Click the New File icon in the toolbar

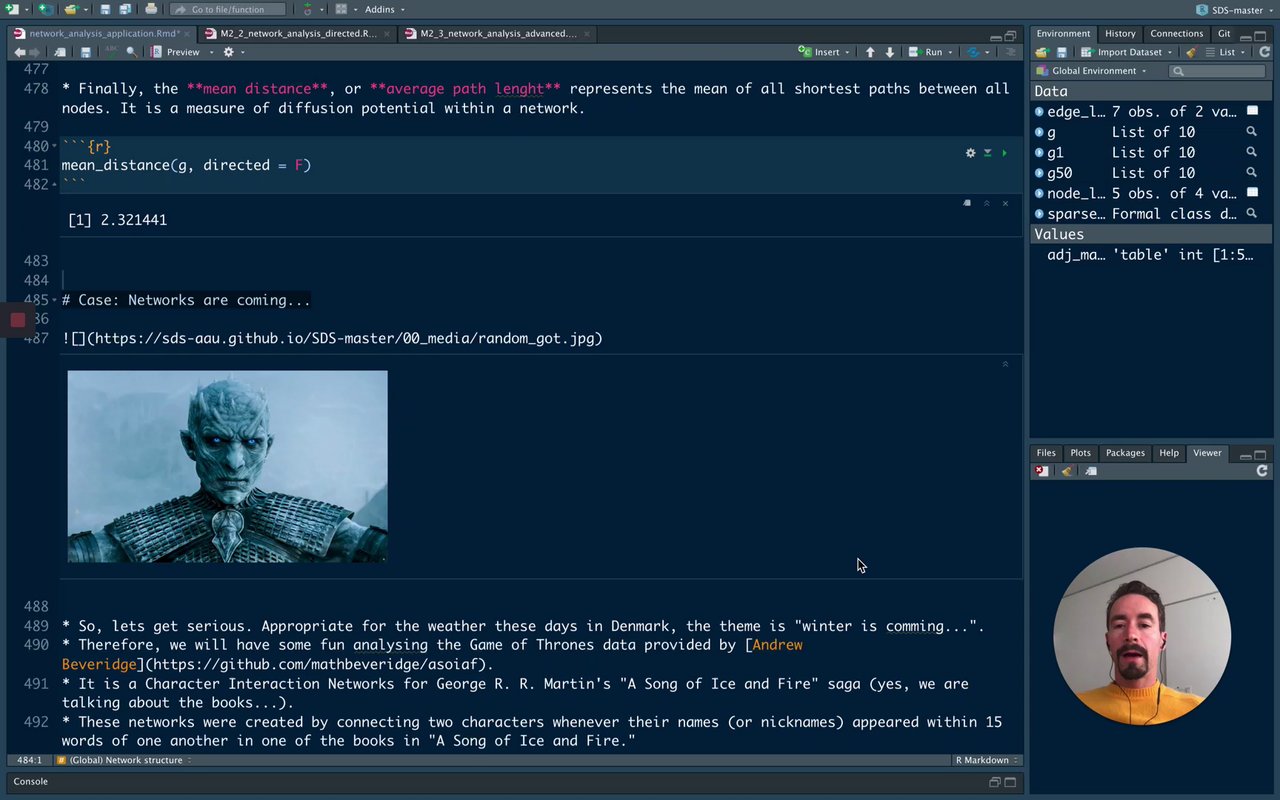pos(12,9)
